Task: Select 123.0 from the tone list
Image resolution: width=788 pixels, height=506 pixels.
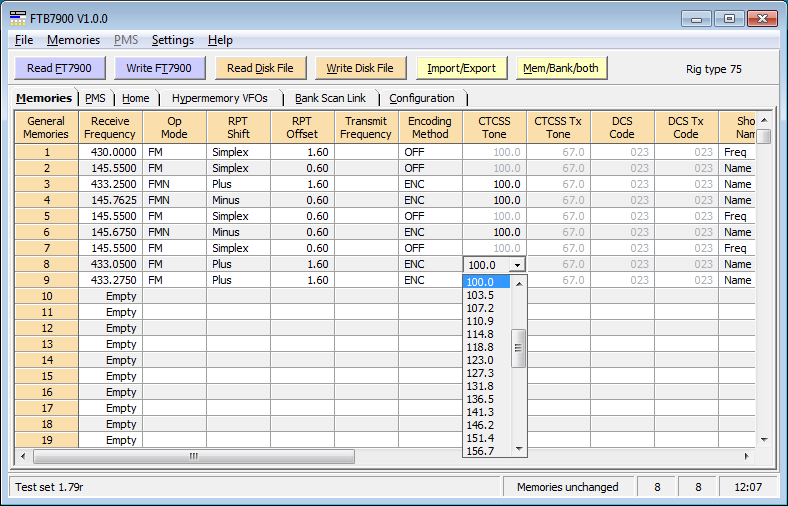Action: (481, 360)
